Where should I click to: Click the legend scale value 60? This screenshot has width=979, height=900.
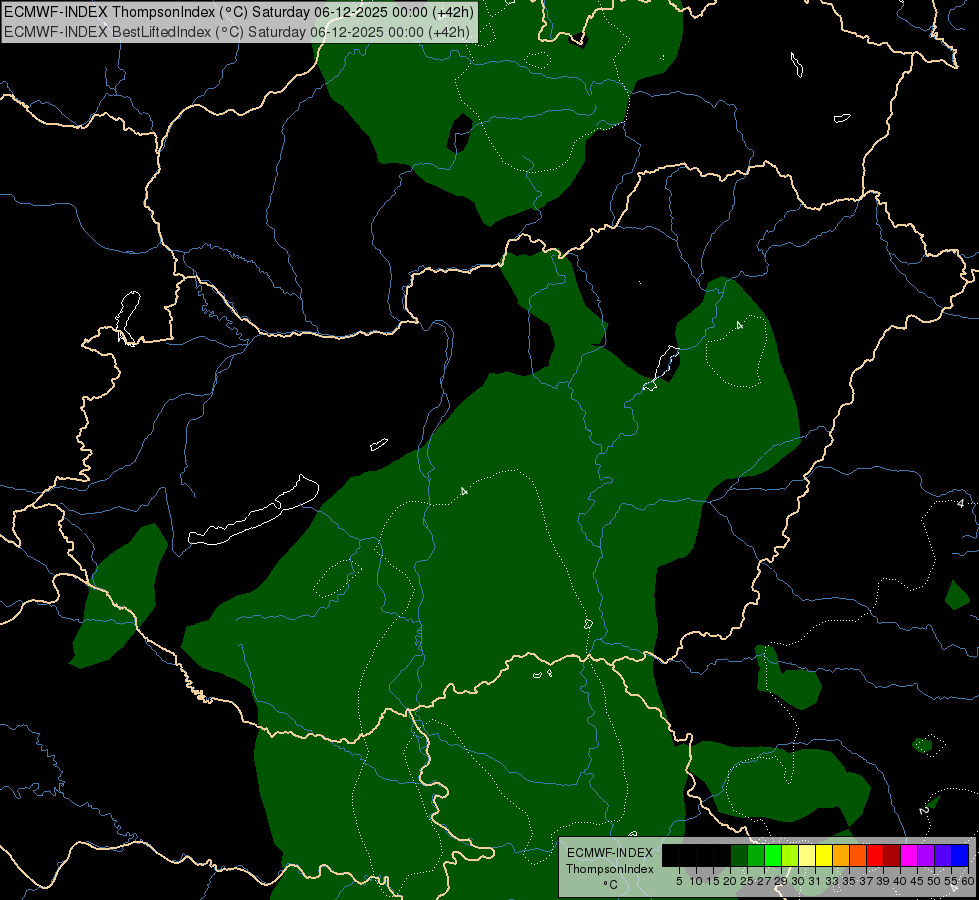click(968, 881)
